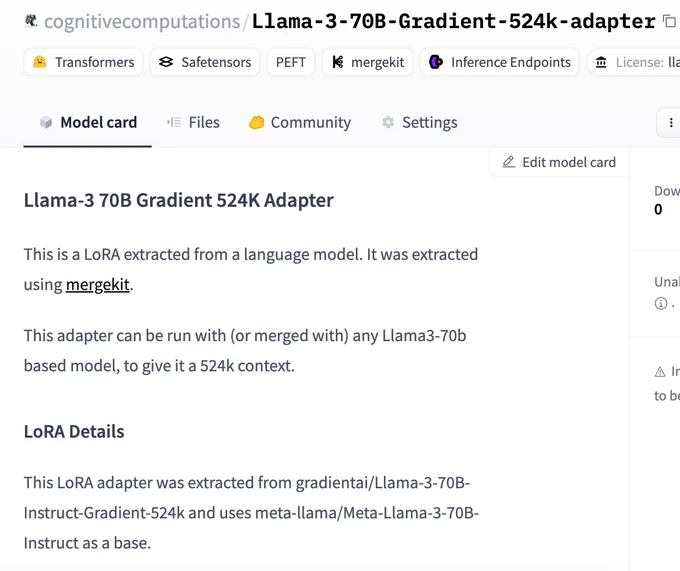Switch to the Files tab
This screenshot has width=680, height=571.
tap(193, 123)
